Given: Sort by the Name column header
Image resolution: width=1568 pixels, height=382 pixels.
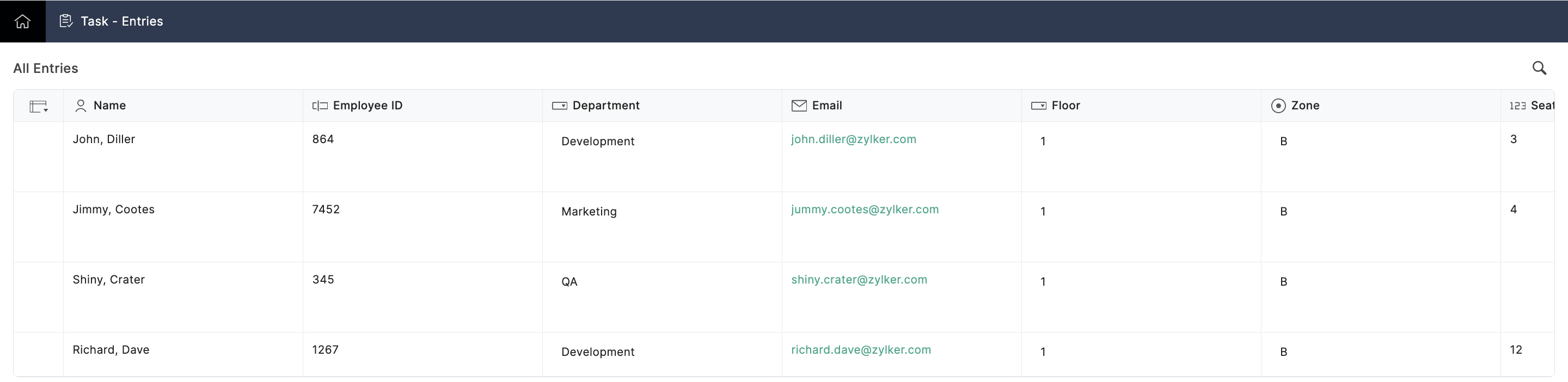Looking at the screenshot, I should 109,105.
